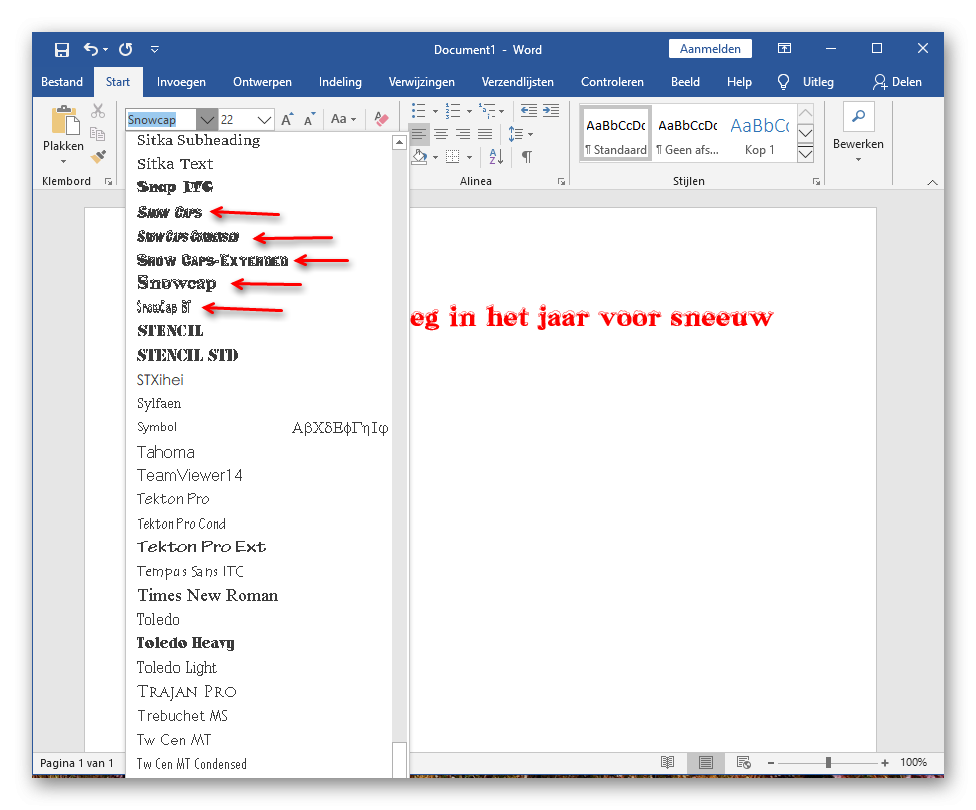Switch to print layout view in status bar

pyautogui.click(x=705, y=762)
